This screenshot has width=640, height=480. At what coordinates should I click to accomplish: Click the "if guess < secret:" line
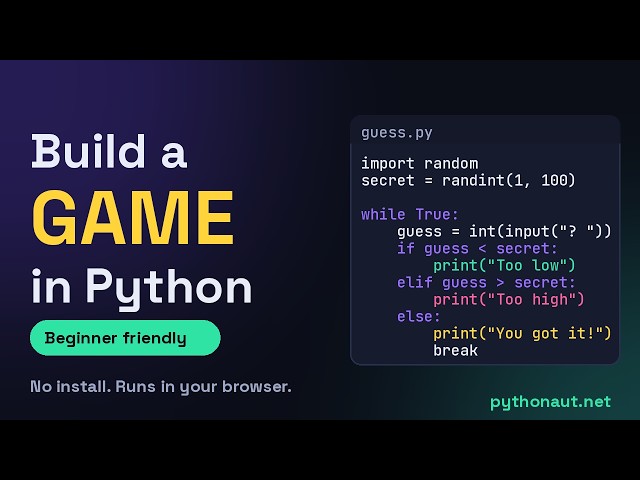pos(477,248)
